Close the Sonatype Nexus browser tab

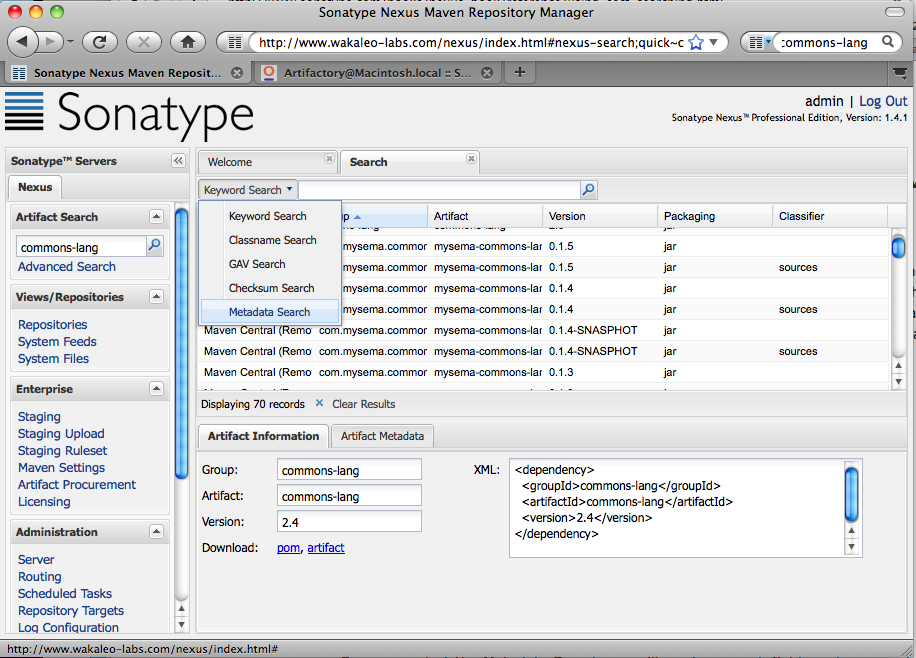pos(237,72)
